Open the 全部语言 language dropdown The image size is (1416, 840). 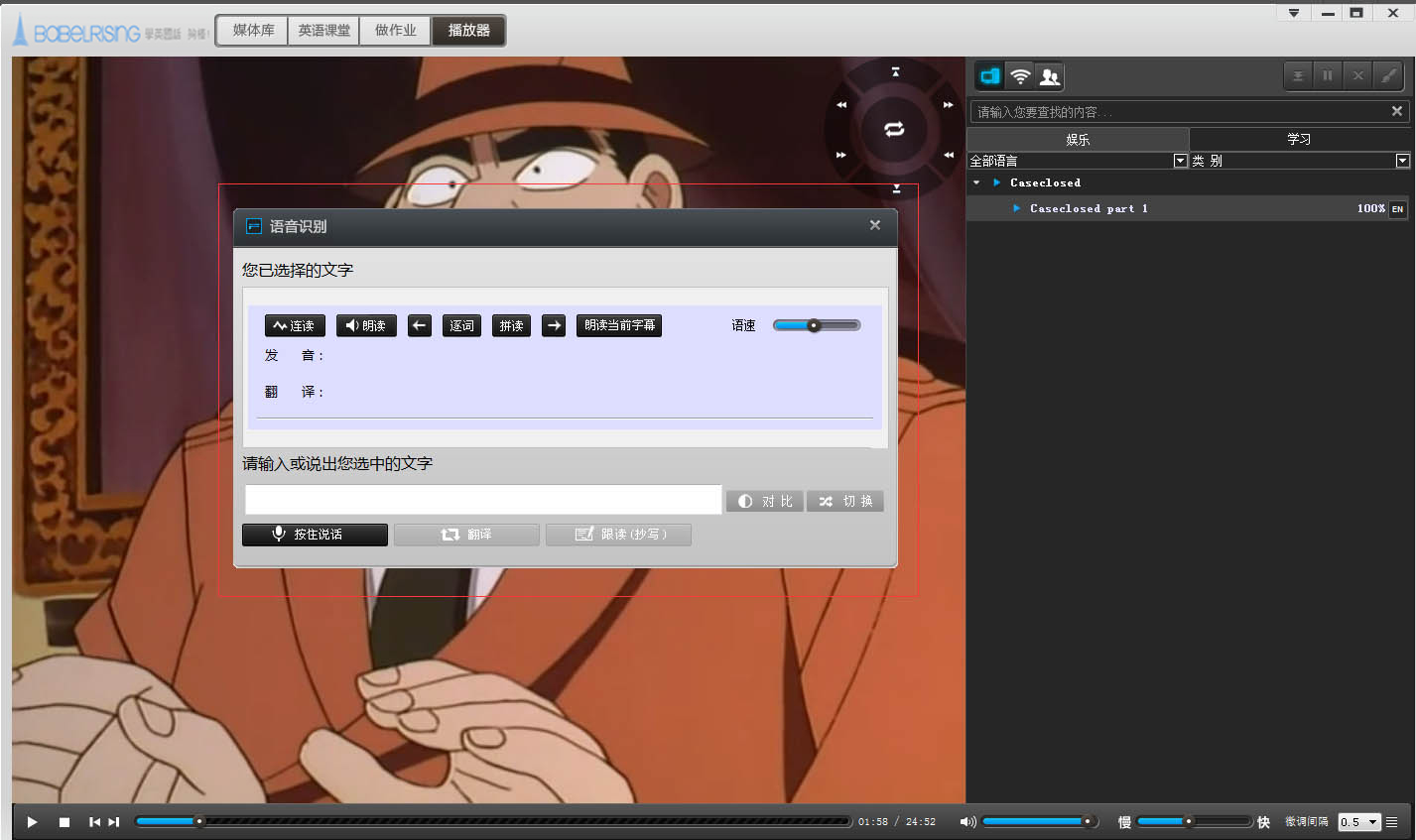1181,161
